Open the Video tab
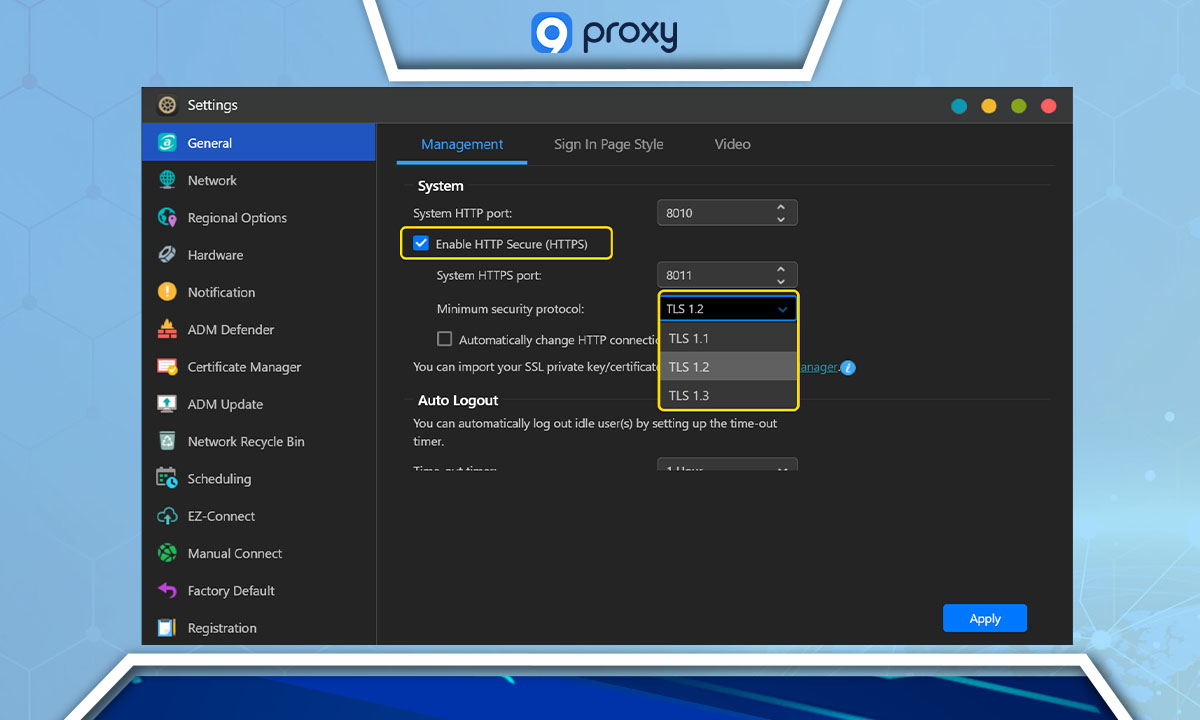Screen dimensions: 1200x720 pyautogui.click(x=732, y=144)
